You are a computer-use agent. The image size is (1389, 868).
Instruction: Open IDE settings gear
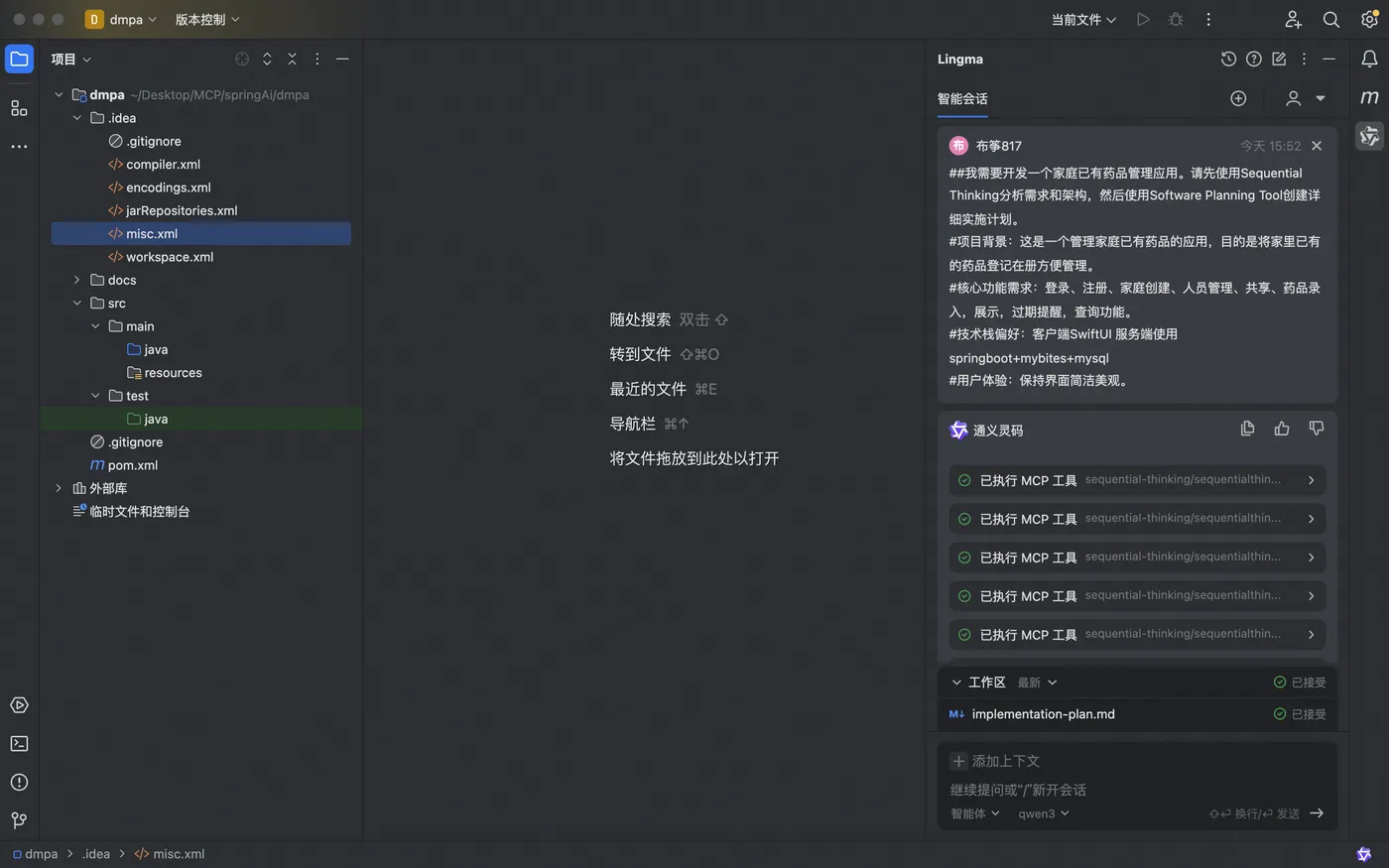click(x=1369, y=19)
